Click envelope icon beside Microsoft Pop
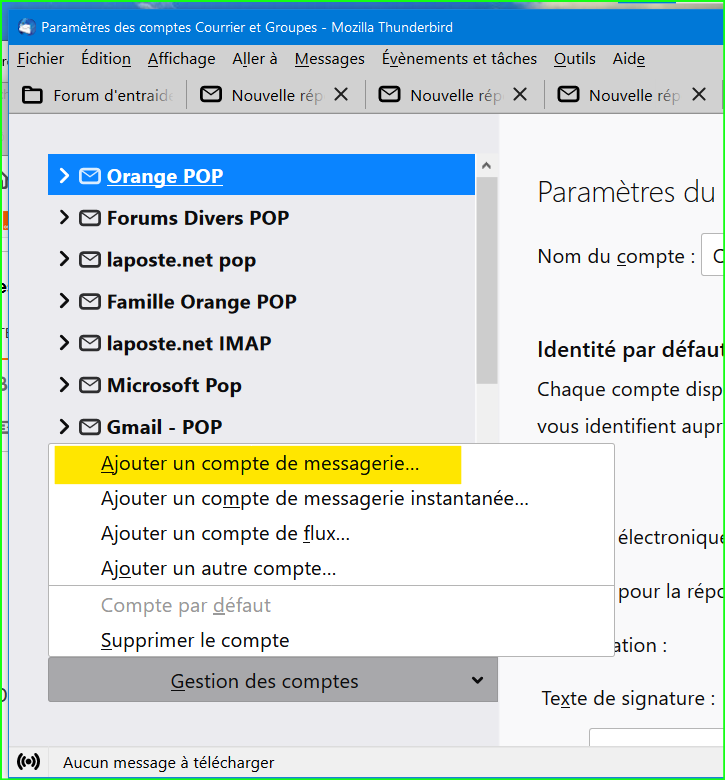Viewport: 725px width, 780px height. pyautogui.click(x=90, y=385)
